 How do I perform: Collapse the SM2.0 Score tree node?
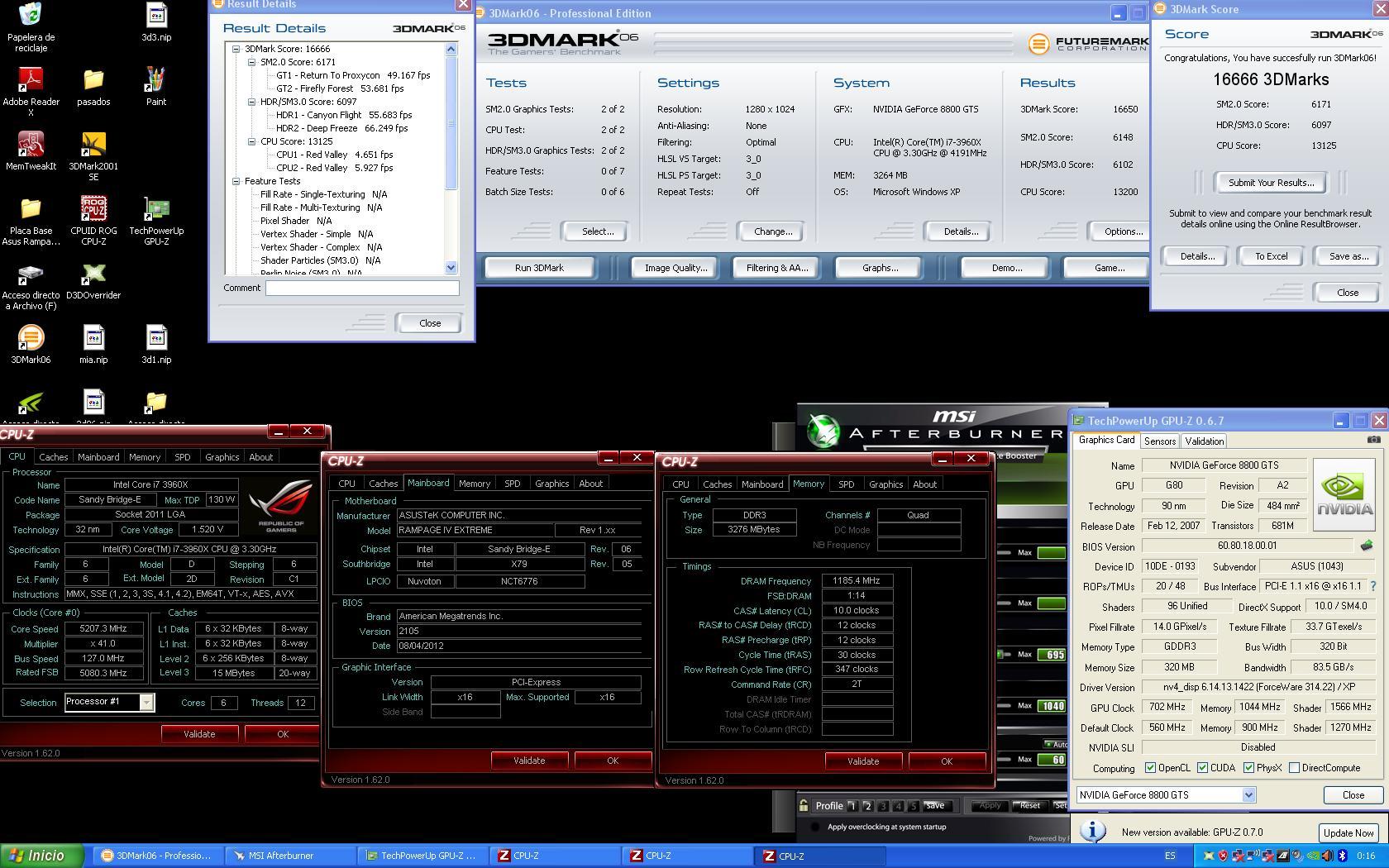(252, 62)
